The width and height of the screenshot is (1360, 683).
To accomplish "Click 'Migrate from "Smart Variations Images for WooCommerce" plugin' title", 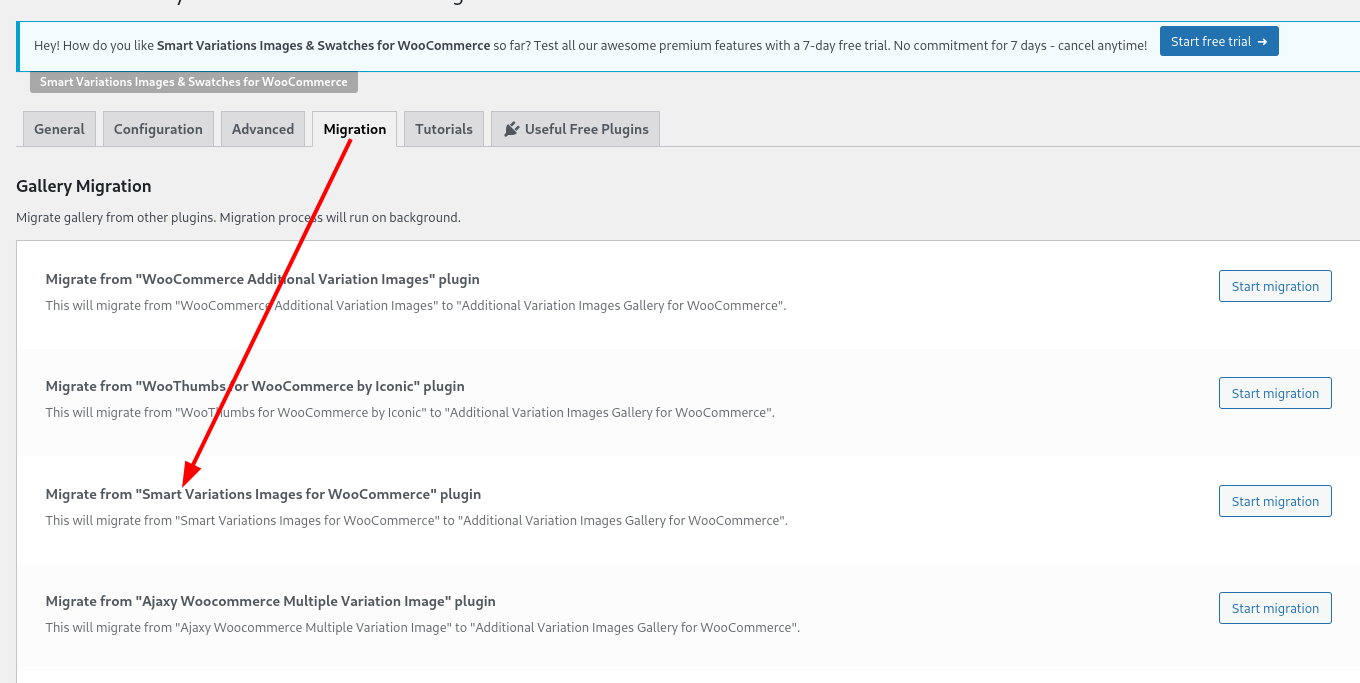I will [264, 494].
